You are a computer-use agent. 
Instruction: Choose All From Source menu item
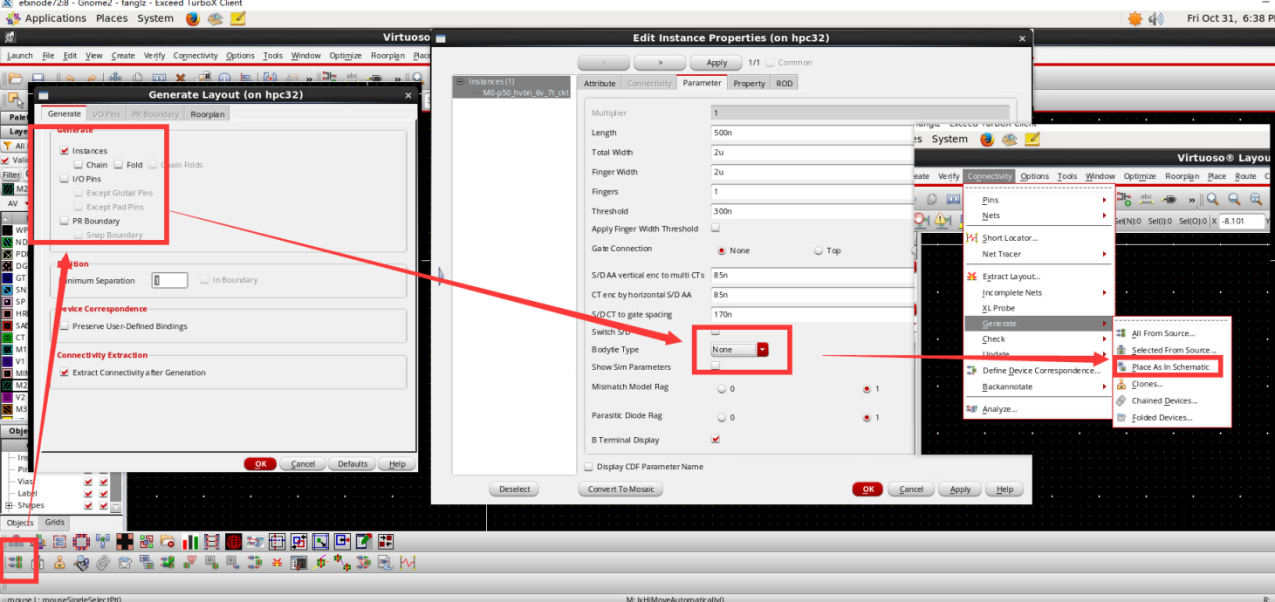[1171, 333]
